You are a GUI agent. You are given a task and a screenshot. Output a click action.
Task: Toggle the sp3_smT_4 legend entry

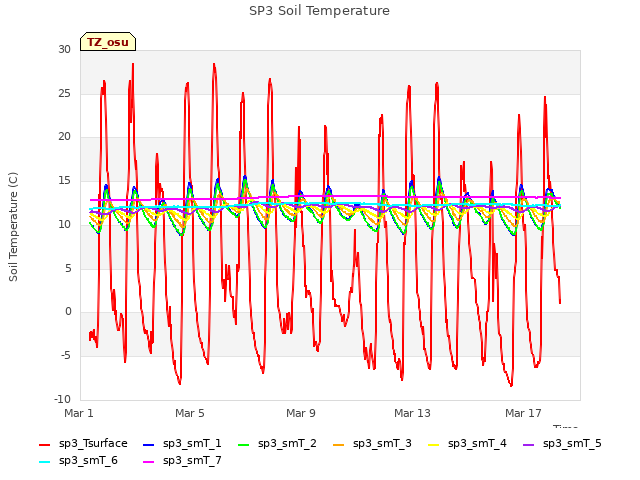coord(467,444)
